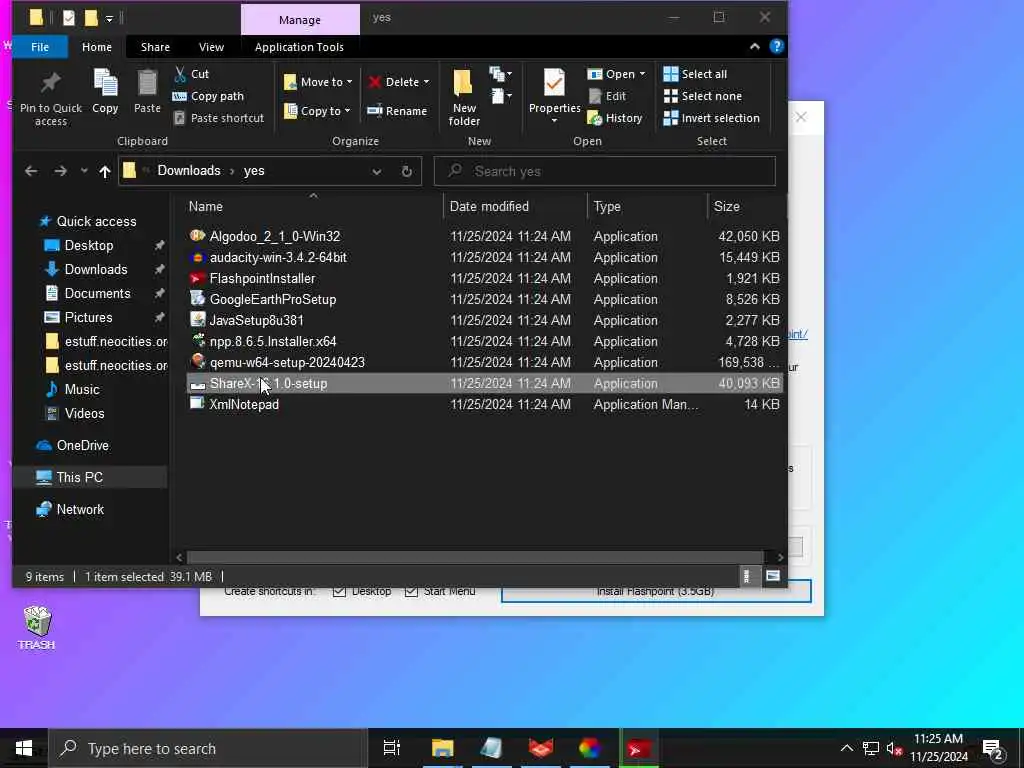Click Invert selection in ribbon
The height and width of the screenshot is (768, 1024).
tap(712, 118)
